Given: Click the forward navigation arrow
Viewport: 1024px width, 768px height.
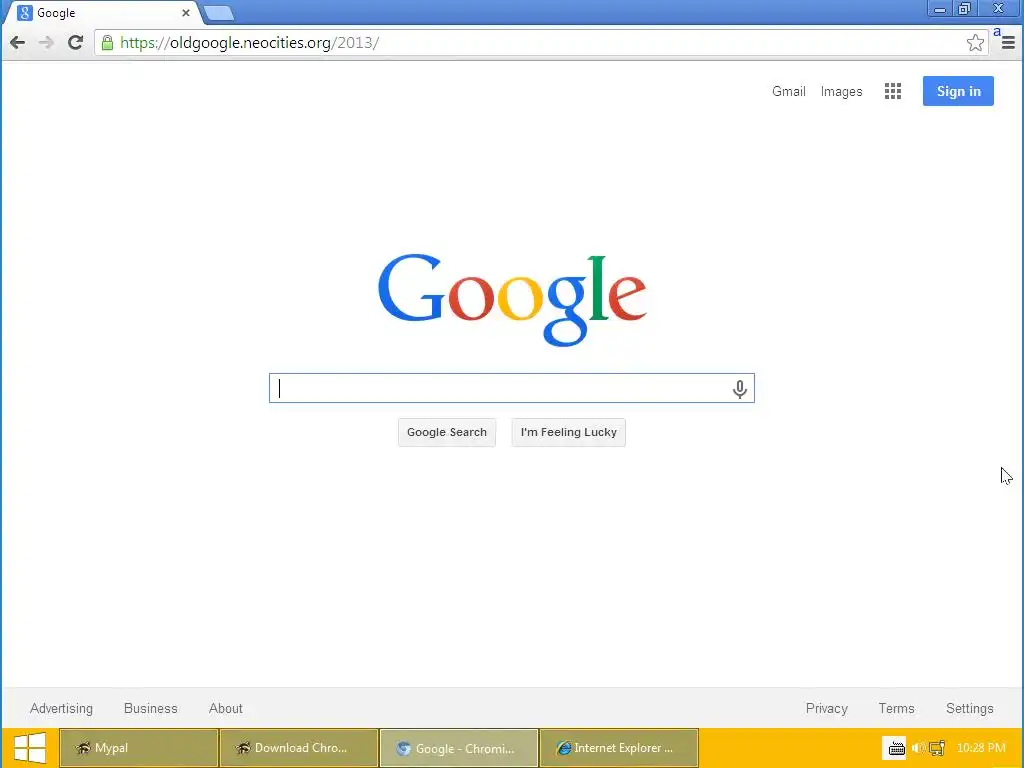Looking at the screenshot, I should pos(46,43).
